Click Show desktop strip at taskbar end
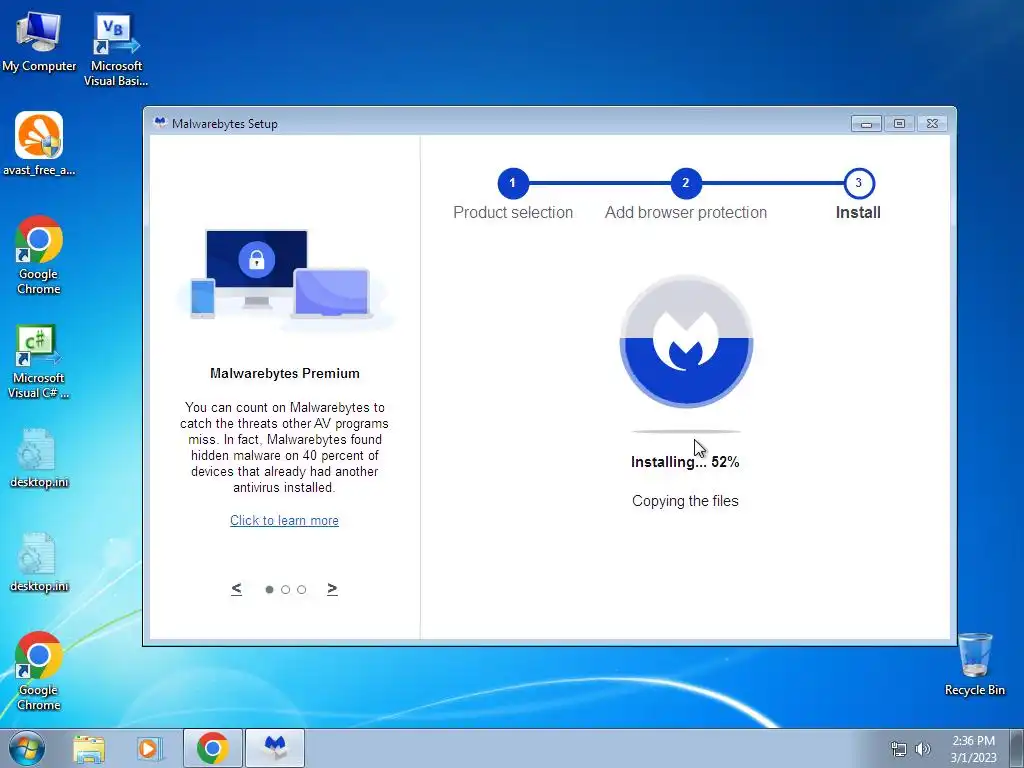Image resolution: width=1024 pixels, height=768 pixels. [x=1017, y=748]
